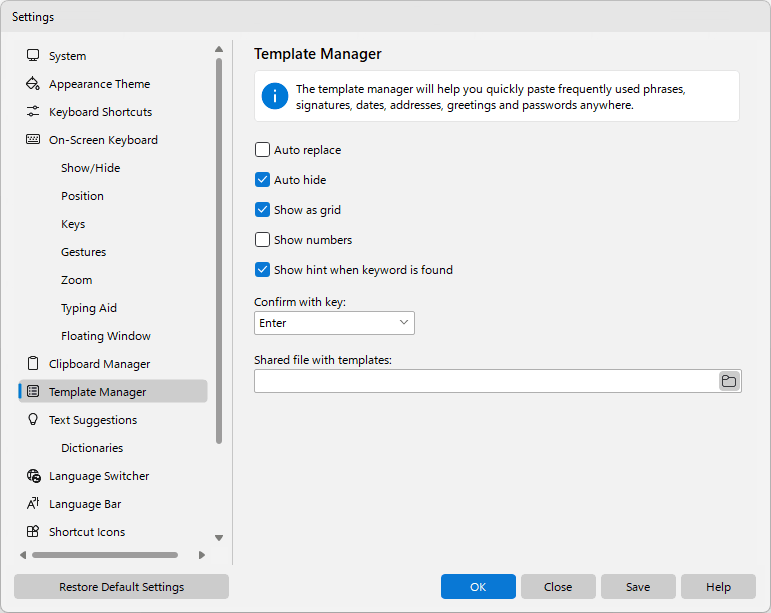
Task: Click the sidebar scroll left arrow
Action: pyautogui.click(x=23, y=555)
